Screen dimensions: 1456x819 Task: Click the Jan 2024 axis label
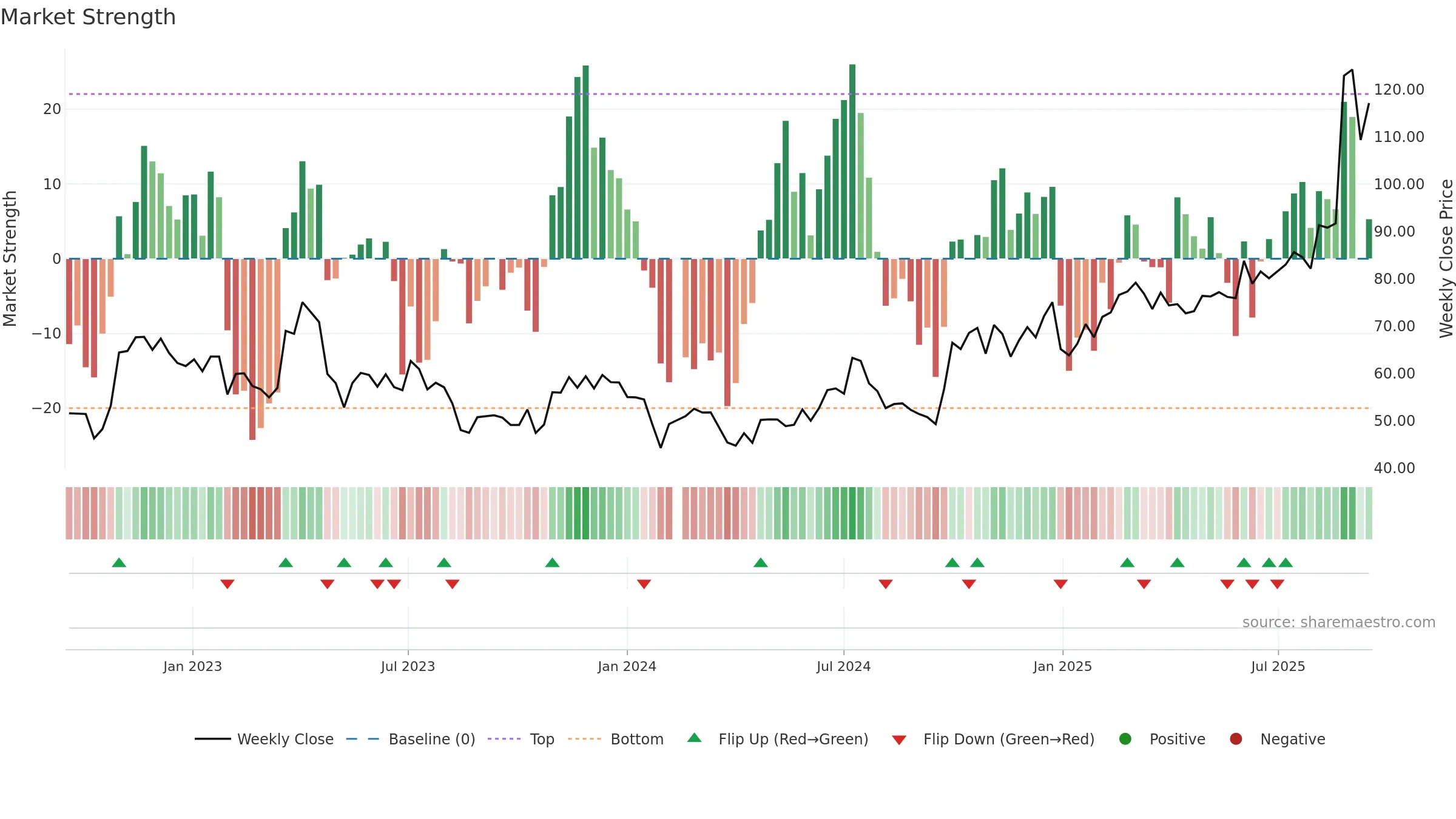coord(627,666)
